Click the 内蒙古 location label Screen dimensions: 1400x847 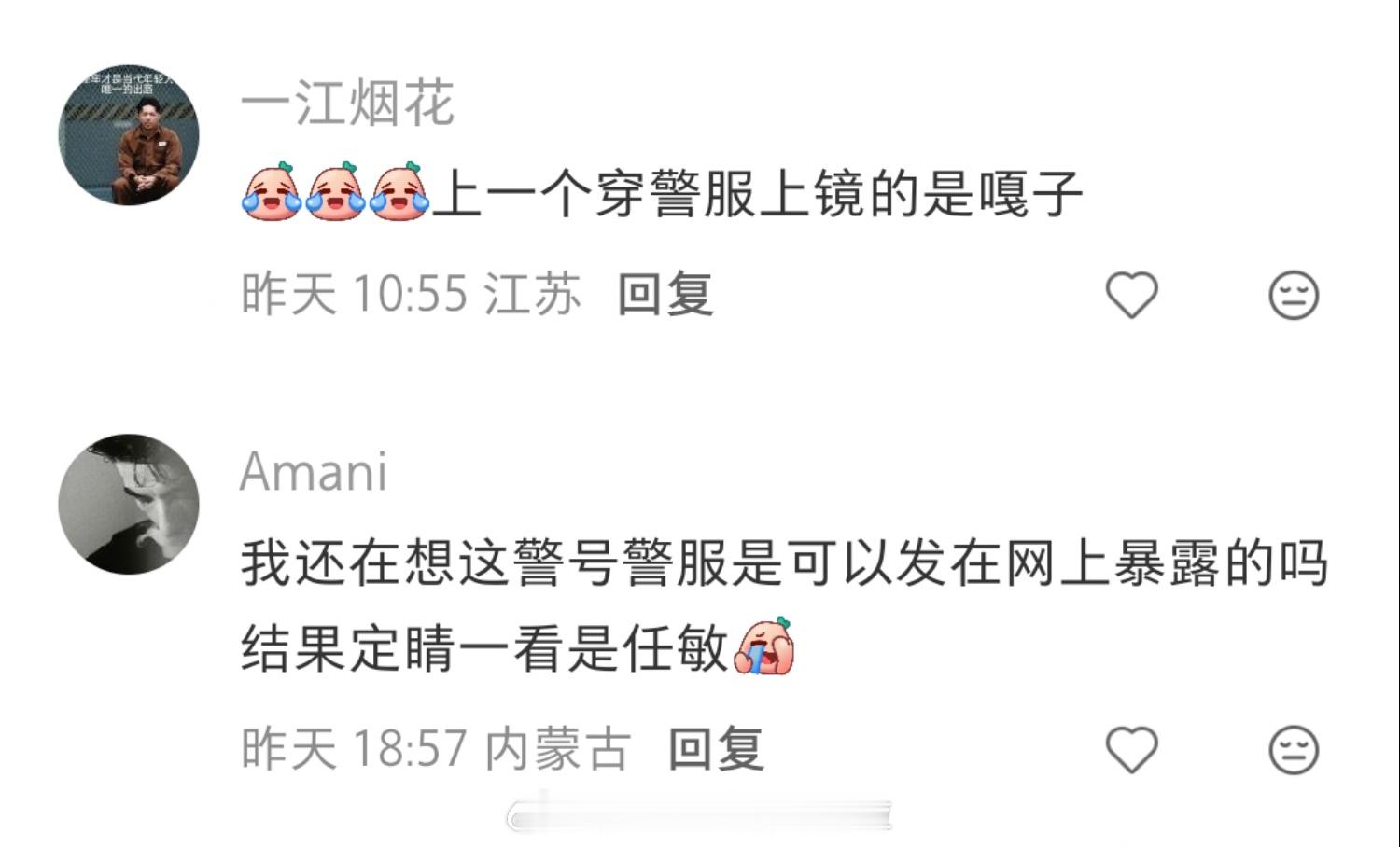point(558,749)
